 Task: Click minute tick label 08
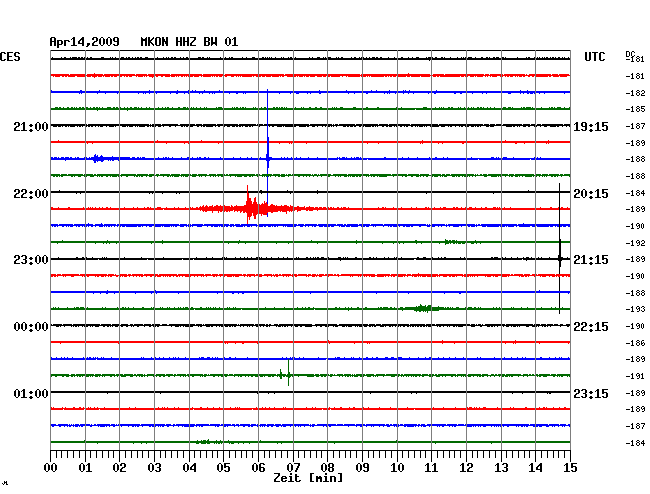(327, 468)
